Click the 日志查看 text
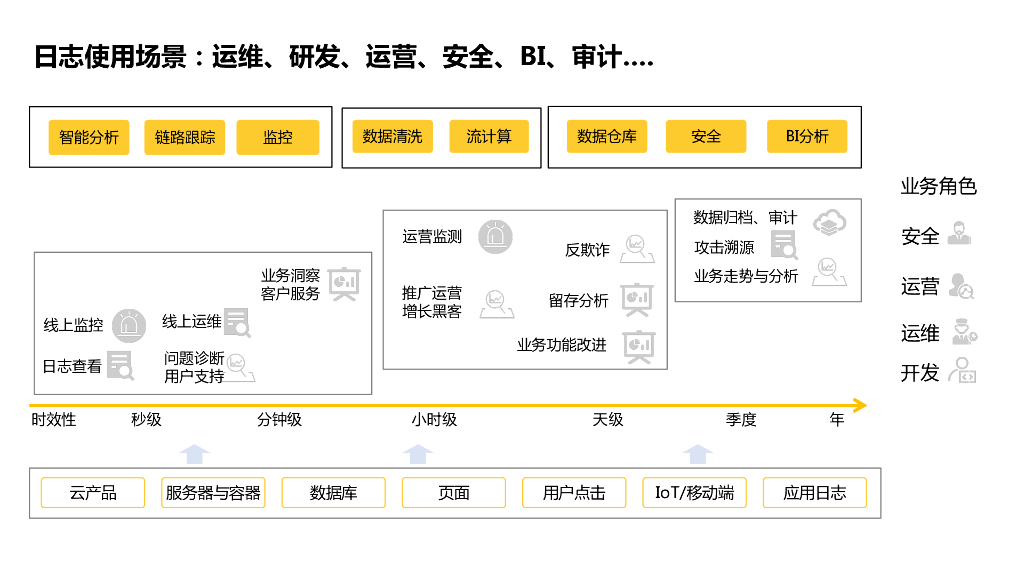This screenshot has width=1024, height=576. point(72,366)
